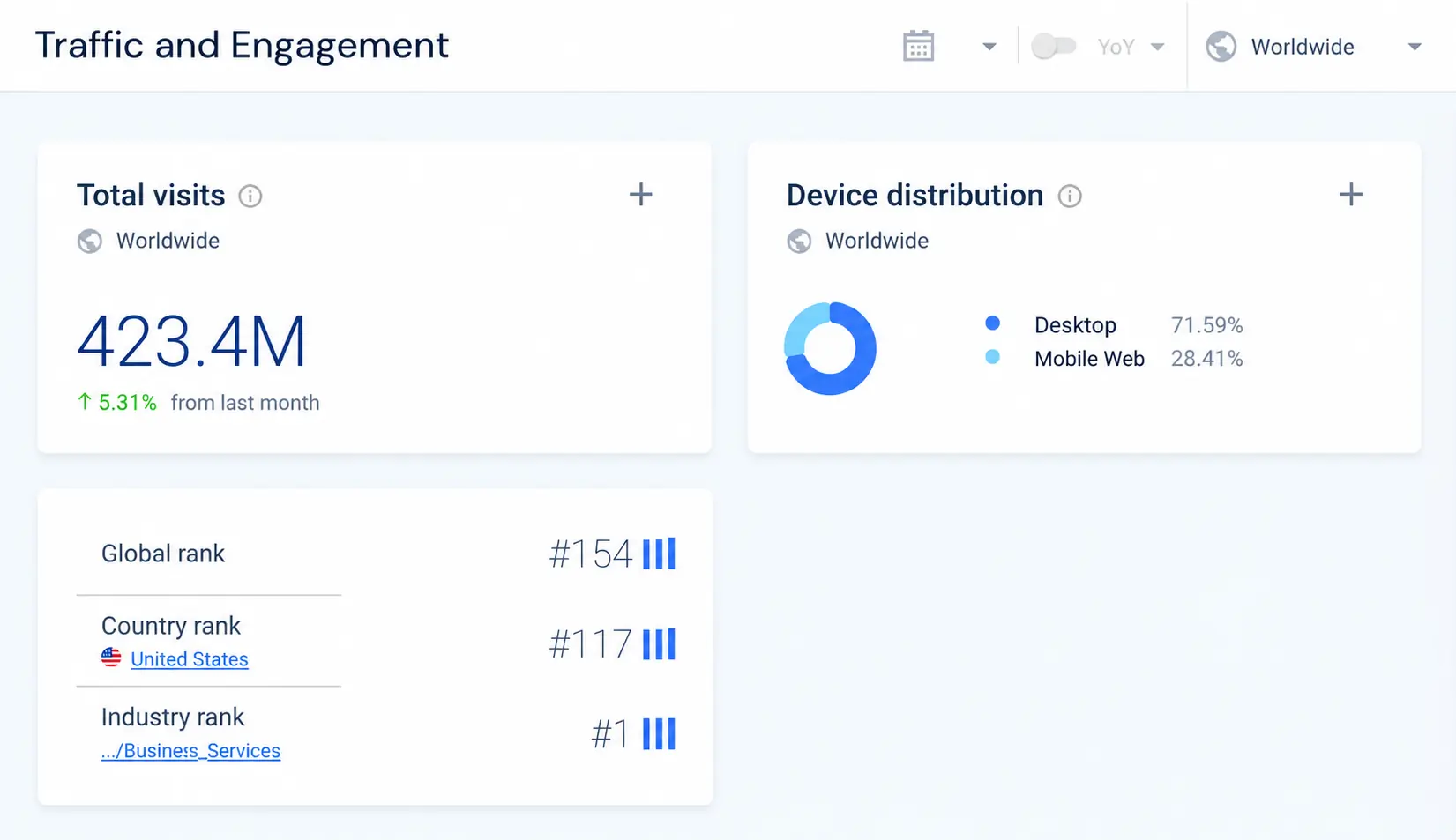The height and width of the screenshot is (840, 1456).
Task: Select the Worldwide label in header
Action: (1303, 47)
